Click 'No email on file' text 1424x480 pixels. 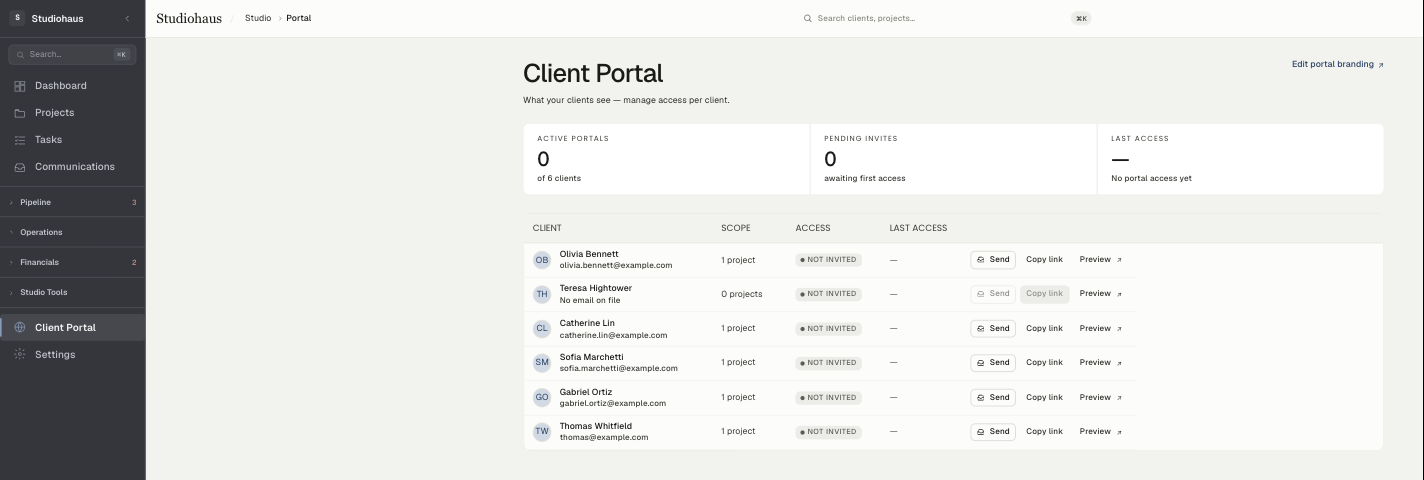[590, 300]
